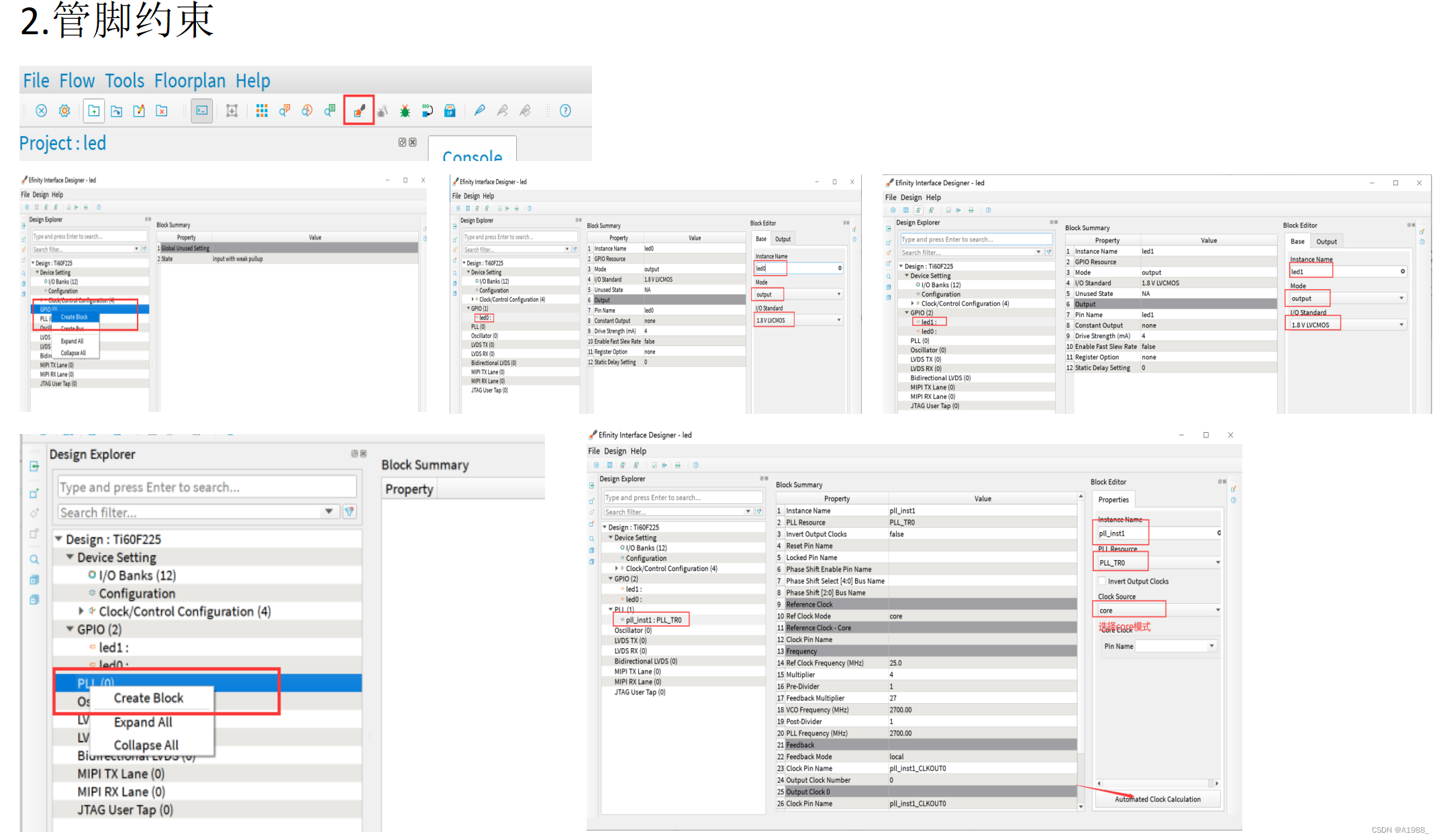Viewport: 1439px width, 840px height.
Task: Toggle the console terminal icon
Action: [201, 111]
